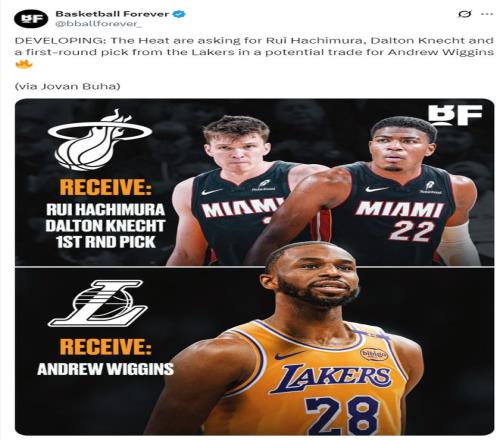Click the Miami Heat logo in image
The image size is (500, 440).
pos(100,140)
